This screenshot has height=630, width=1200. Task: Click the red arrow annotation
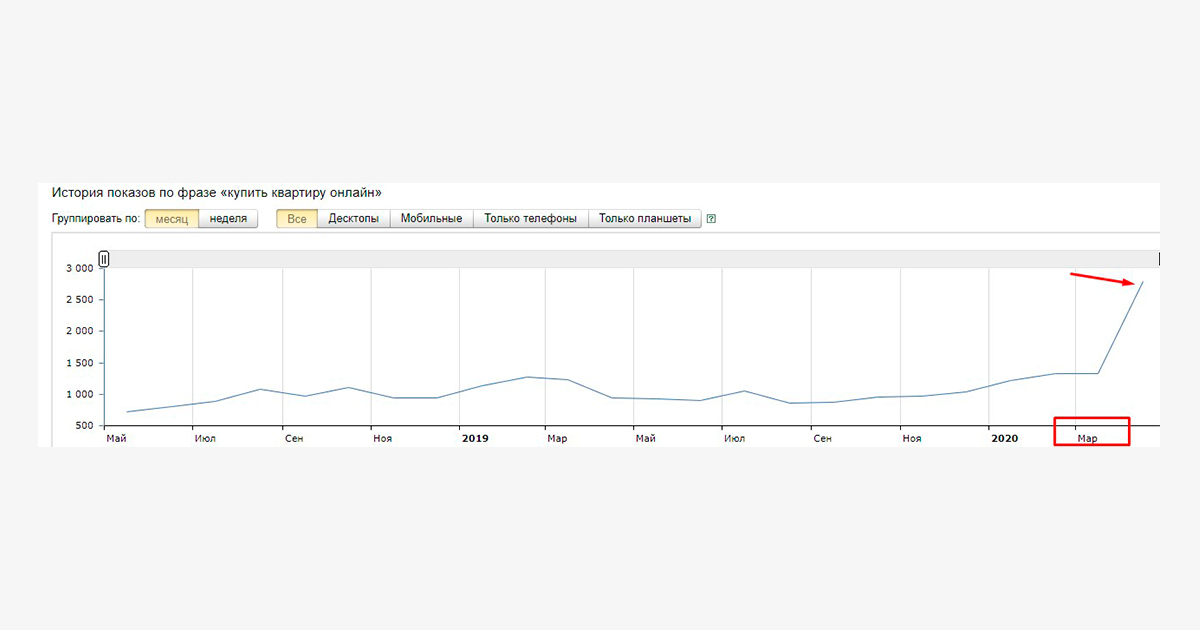pyautogui.click(x=1103, y=279)
